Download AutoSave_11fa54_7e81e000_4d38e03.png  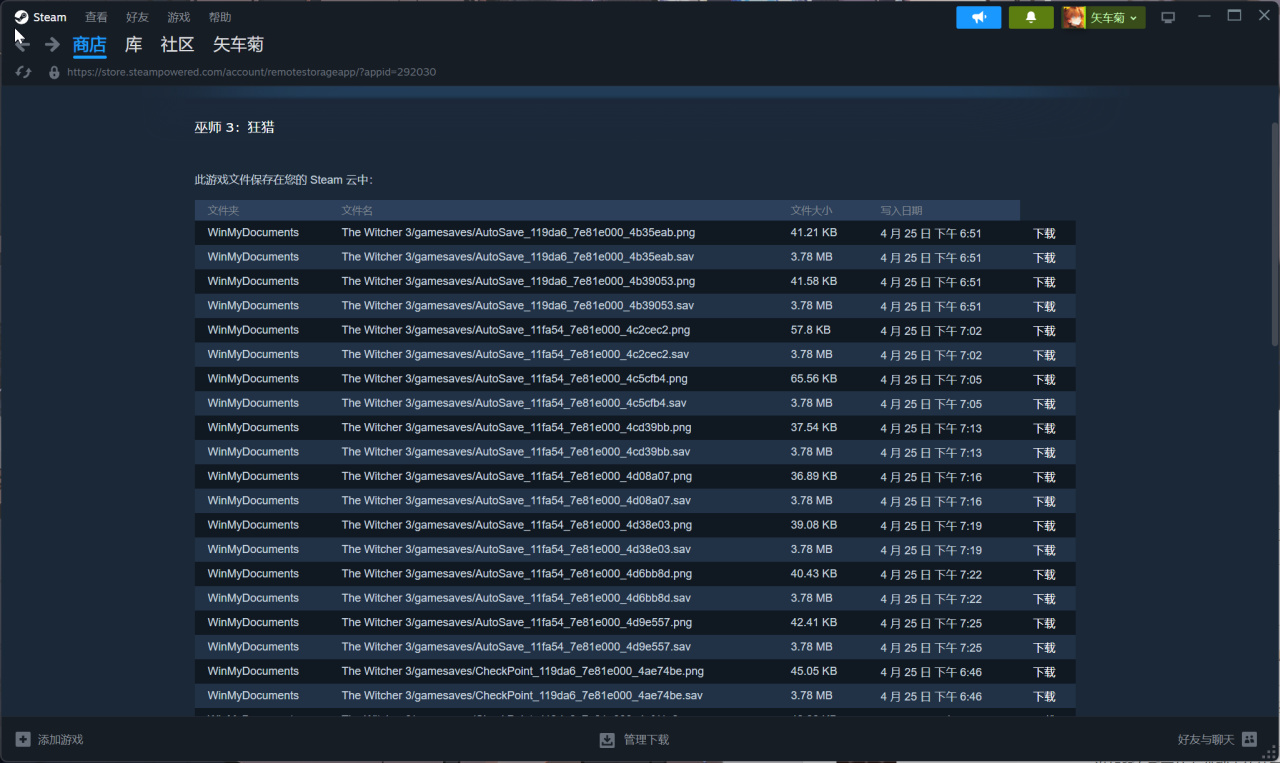point(1044,525)
